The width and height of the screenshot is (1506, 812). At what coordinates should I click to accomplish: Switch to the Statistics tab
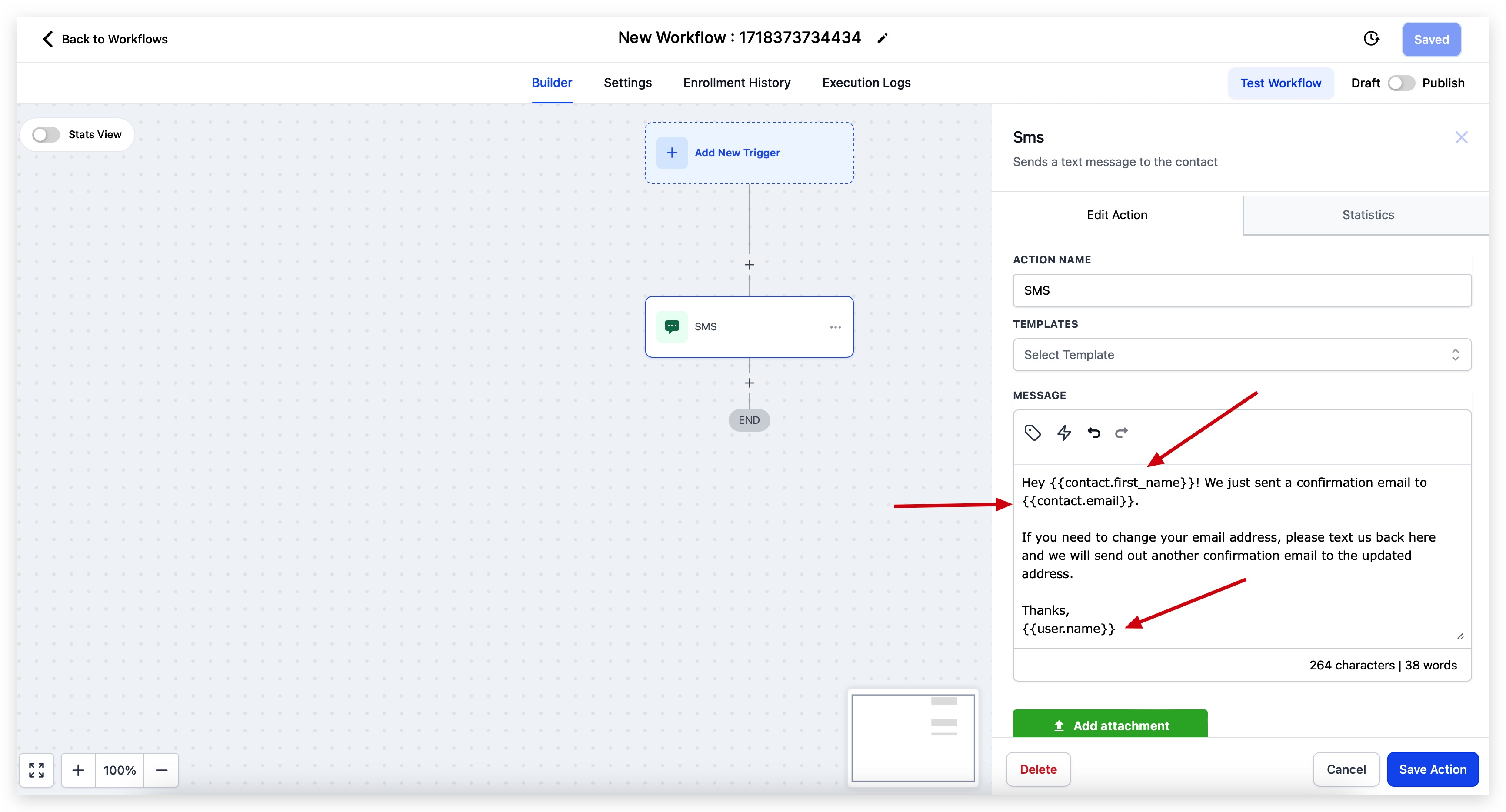[x=1367, y=215]
